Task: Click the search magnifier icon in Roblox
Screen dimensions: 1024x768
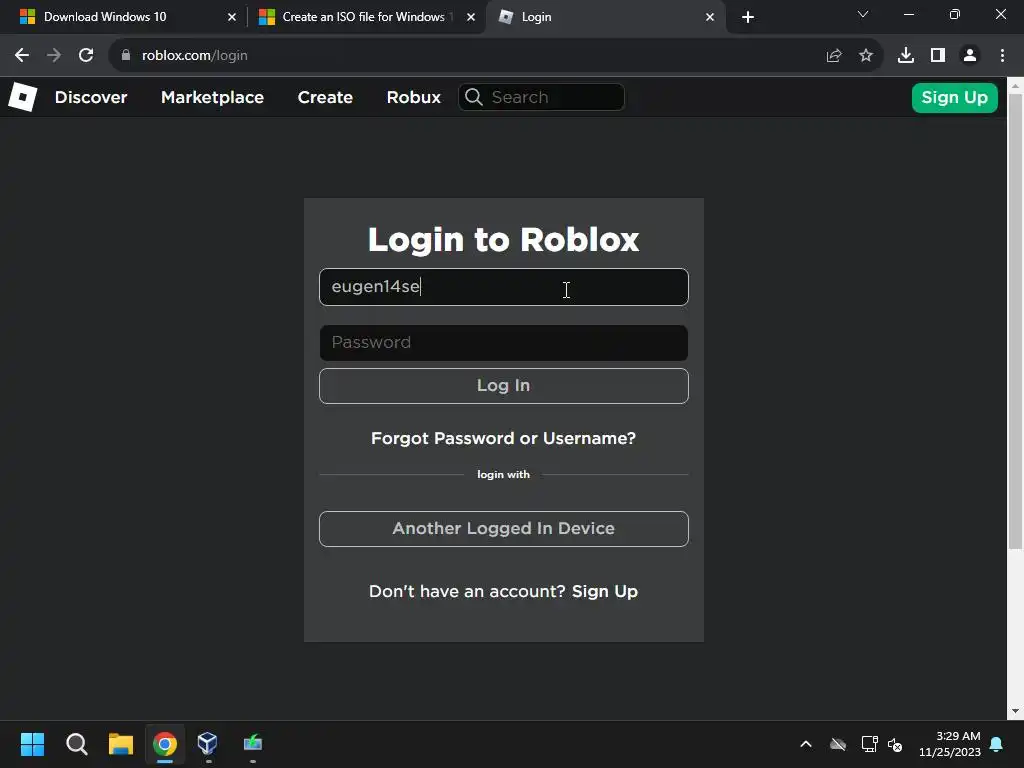Action: (x=474, y=97)
